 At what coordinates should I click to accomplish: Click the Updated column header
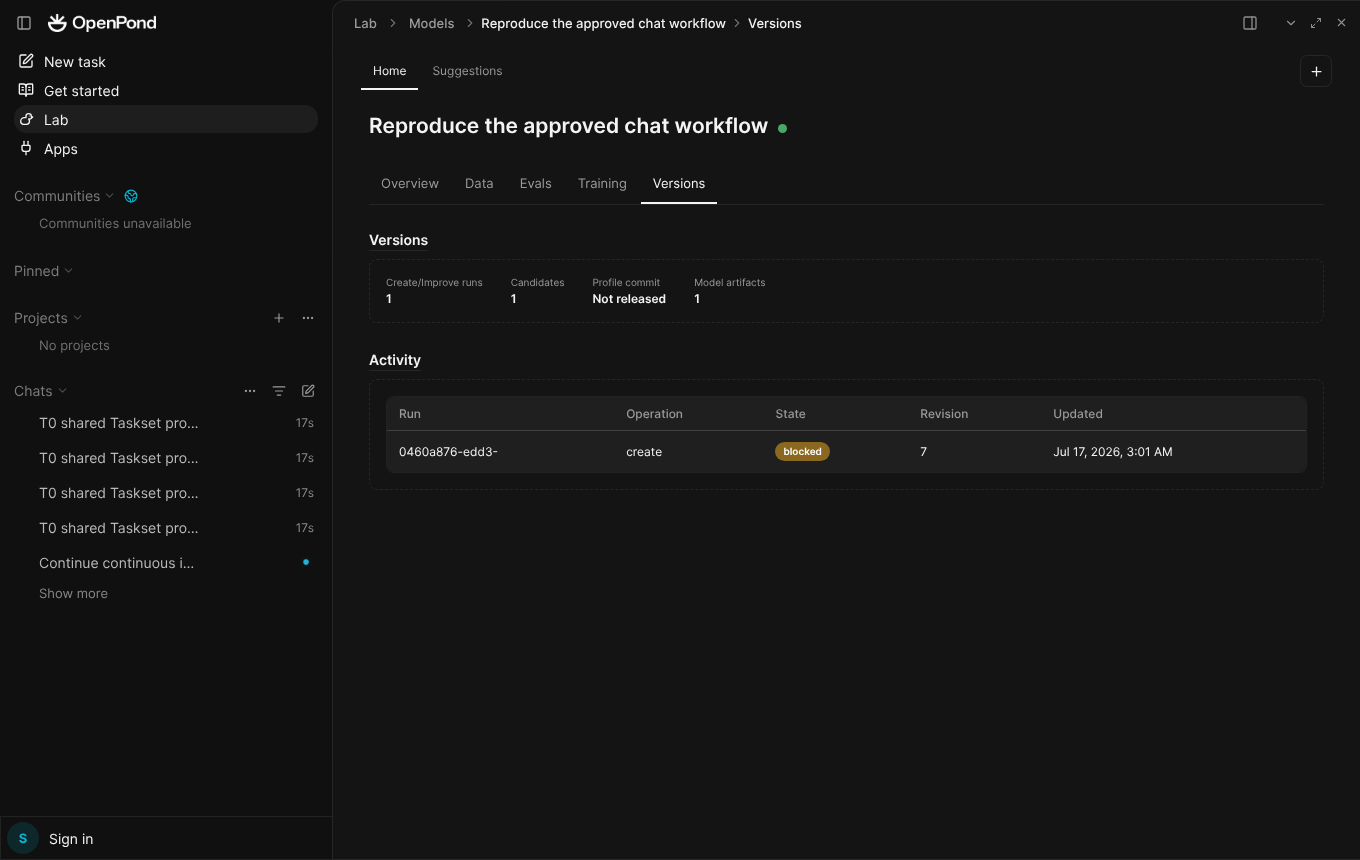click(x=1078, y=414)
